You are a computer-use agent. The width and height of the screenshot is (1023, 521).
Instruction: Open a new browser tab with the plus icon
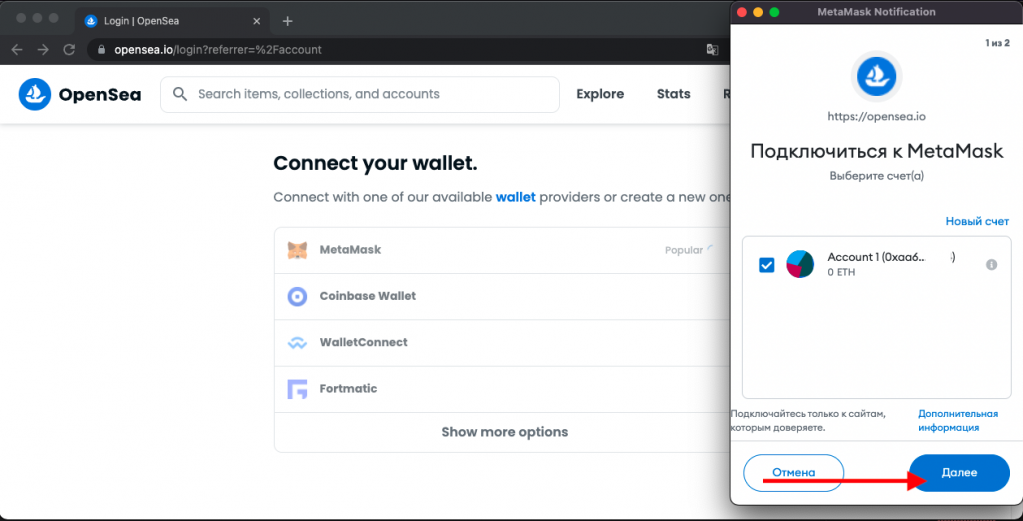(x=288, y=21)
